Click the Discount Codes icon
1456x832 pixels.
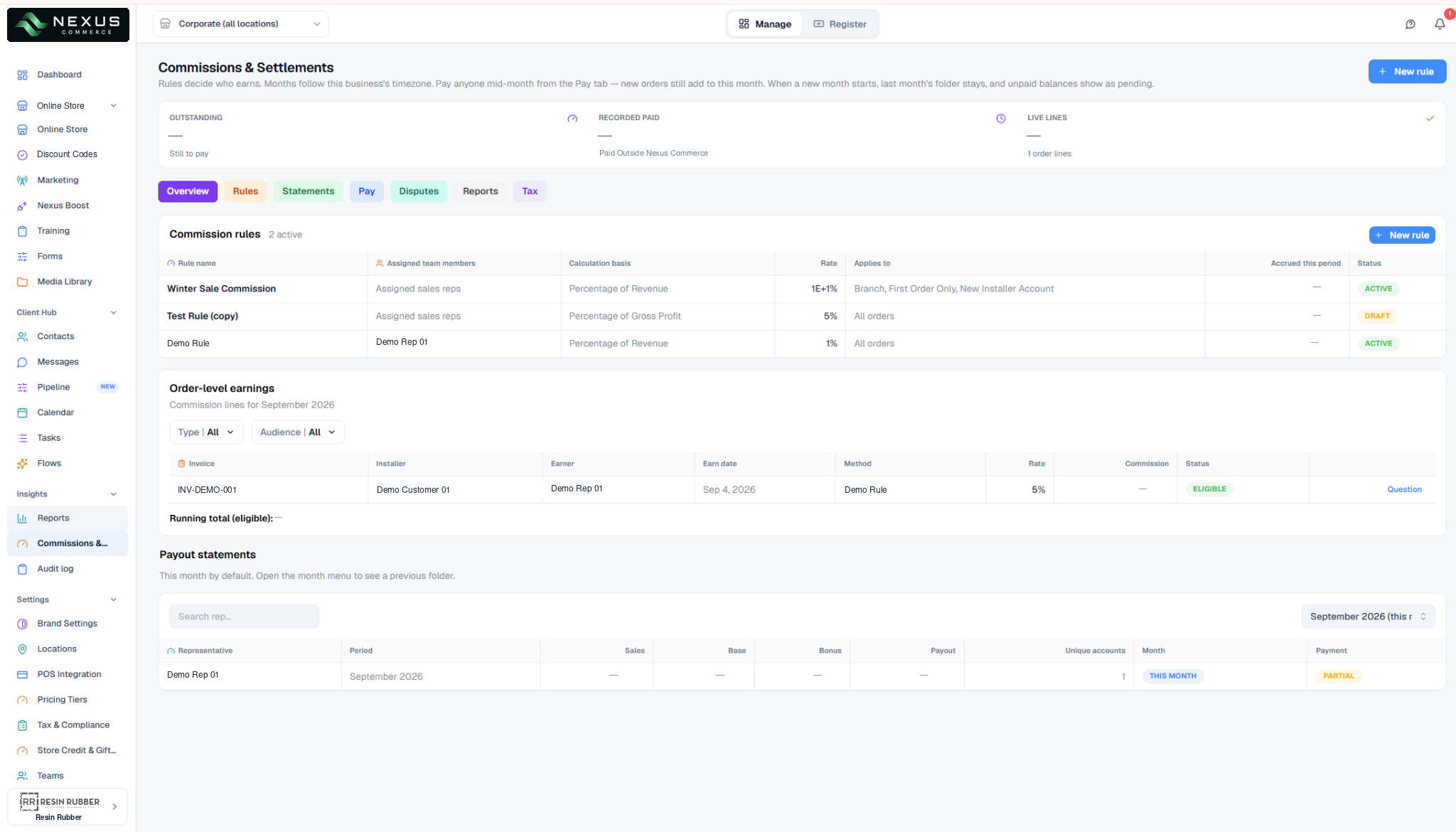(x=22, y=154)
